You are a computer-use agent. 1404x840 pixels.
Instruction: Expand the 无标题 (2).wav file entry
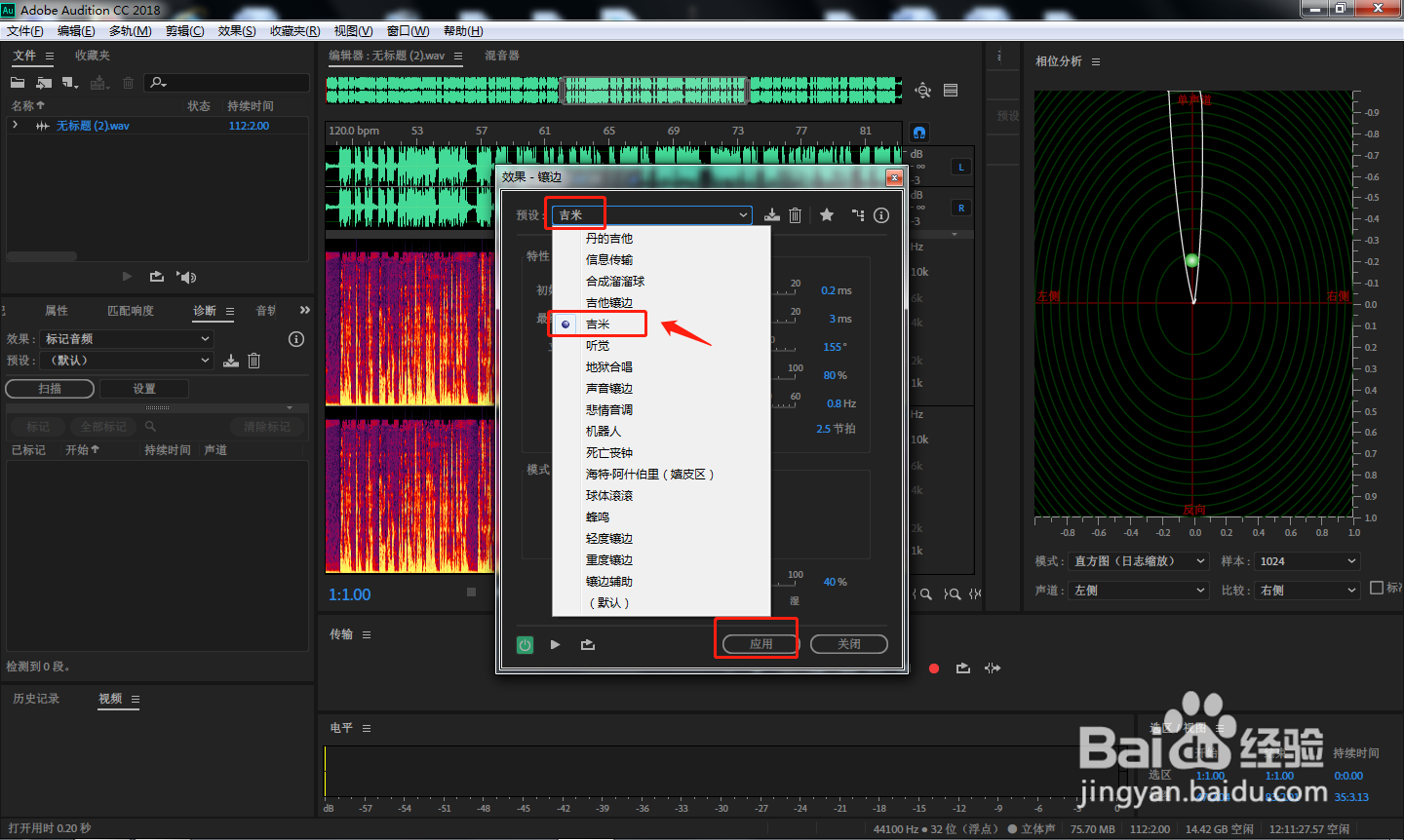point(15,126)
